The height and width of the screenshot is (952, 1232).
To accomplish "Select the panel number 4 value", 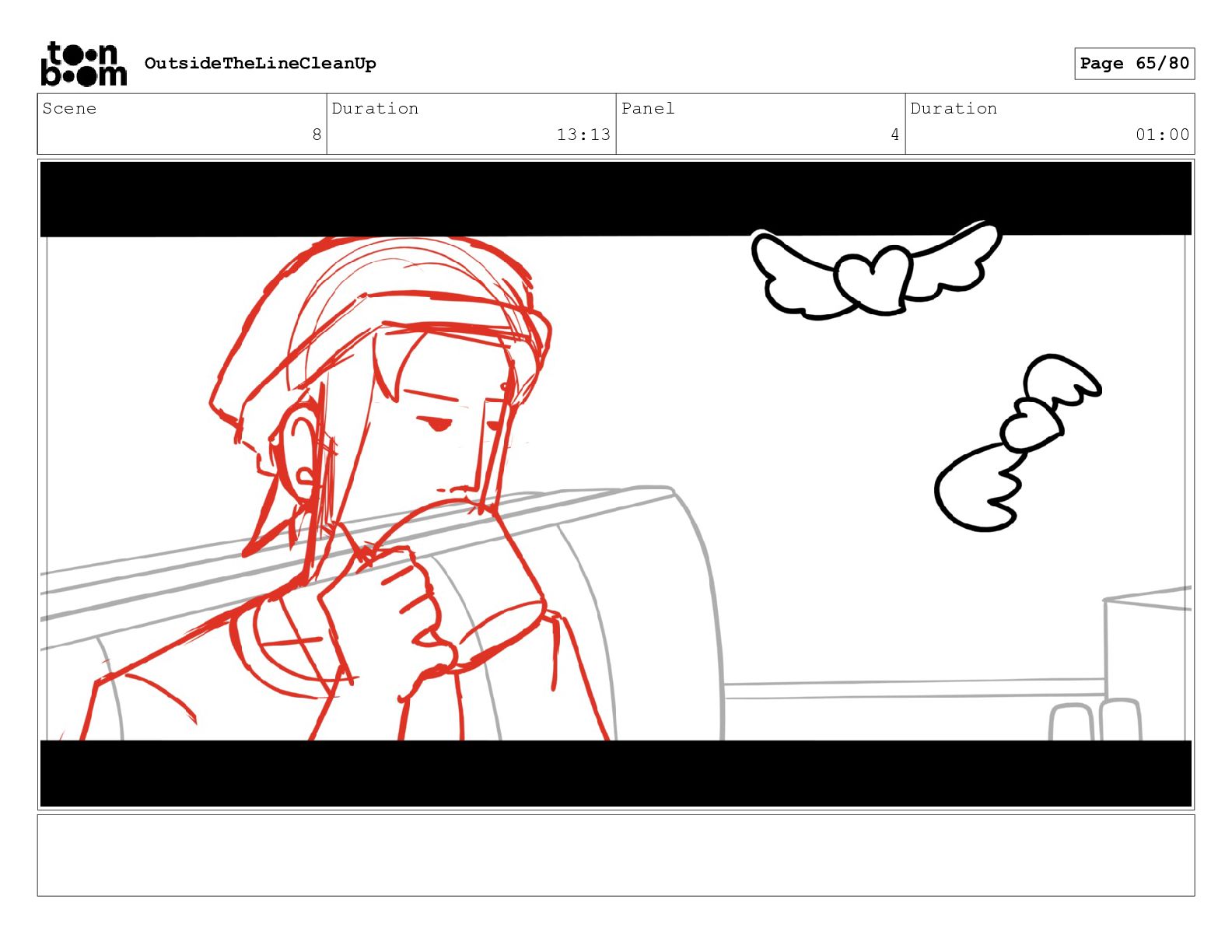I will (895, 135).
